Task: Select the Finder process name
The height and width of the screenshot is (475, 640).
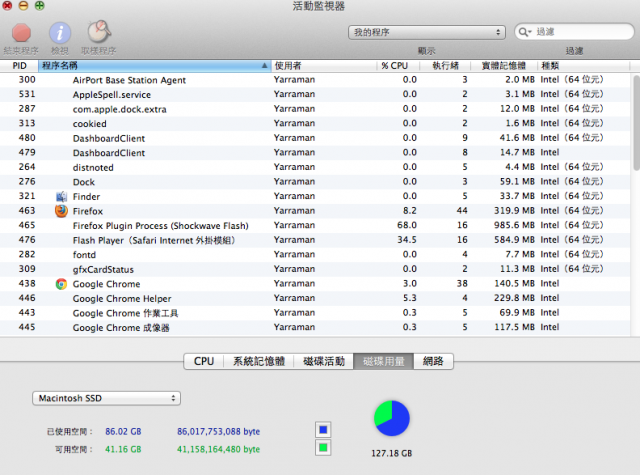Action: [86, 197]
